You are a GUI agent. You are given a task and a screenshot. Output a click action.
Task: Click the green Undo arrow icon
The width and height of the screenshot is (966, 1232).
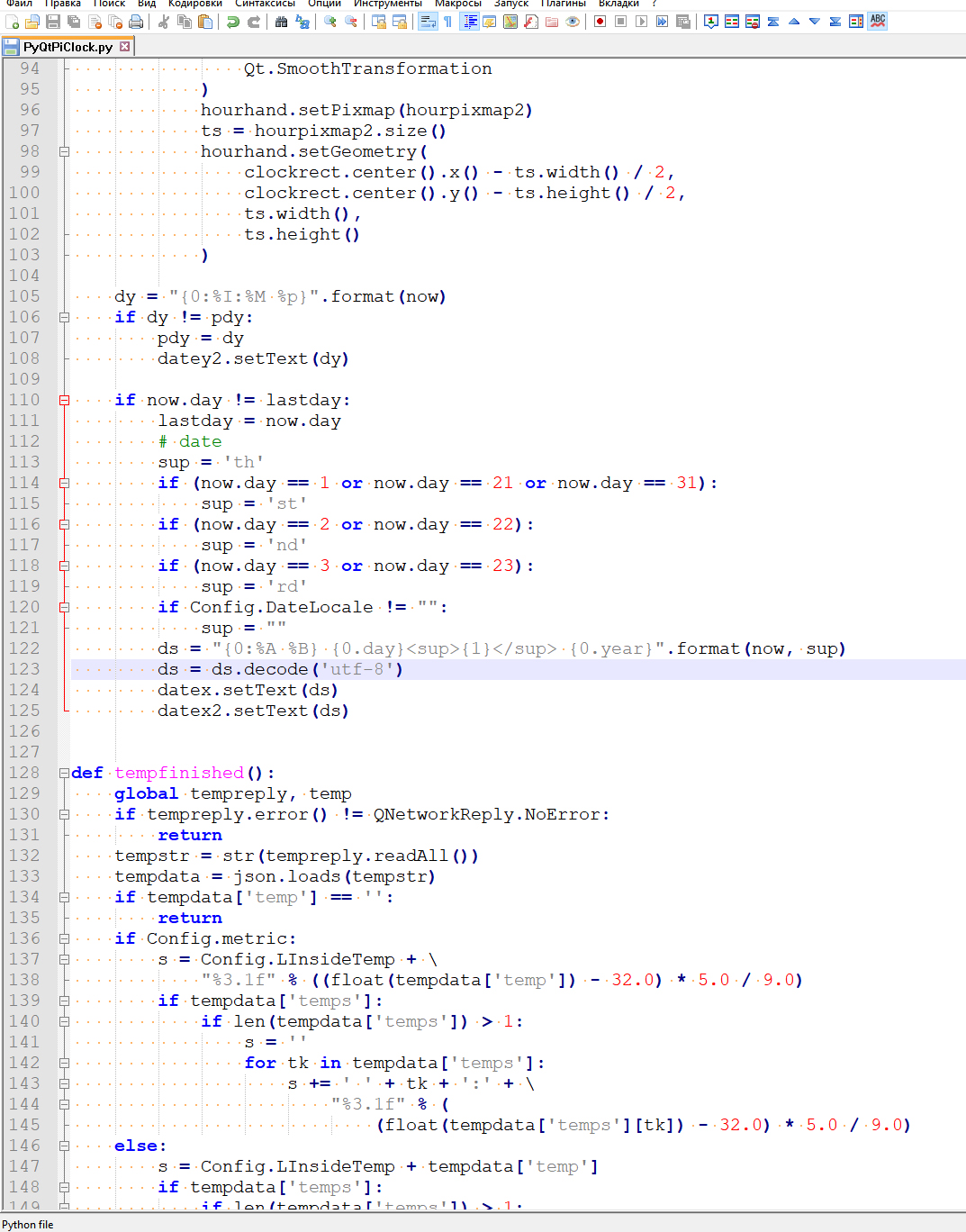233,22
